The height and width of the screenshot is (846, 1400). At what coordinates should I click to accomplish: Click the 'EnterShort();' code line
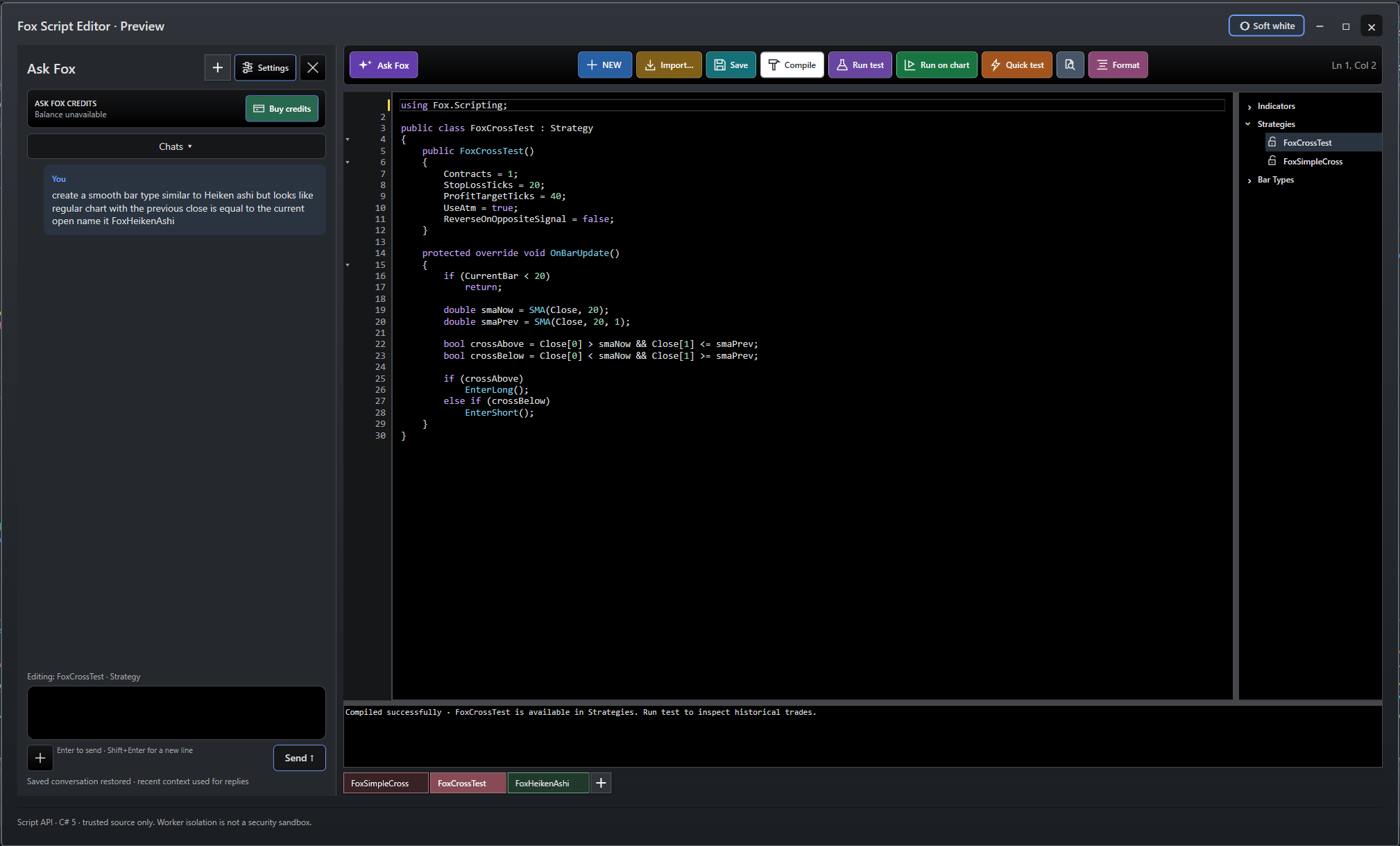click(x=500, y=413)
